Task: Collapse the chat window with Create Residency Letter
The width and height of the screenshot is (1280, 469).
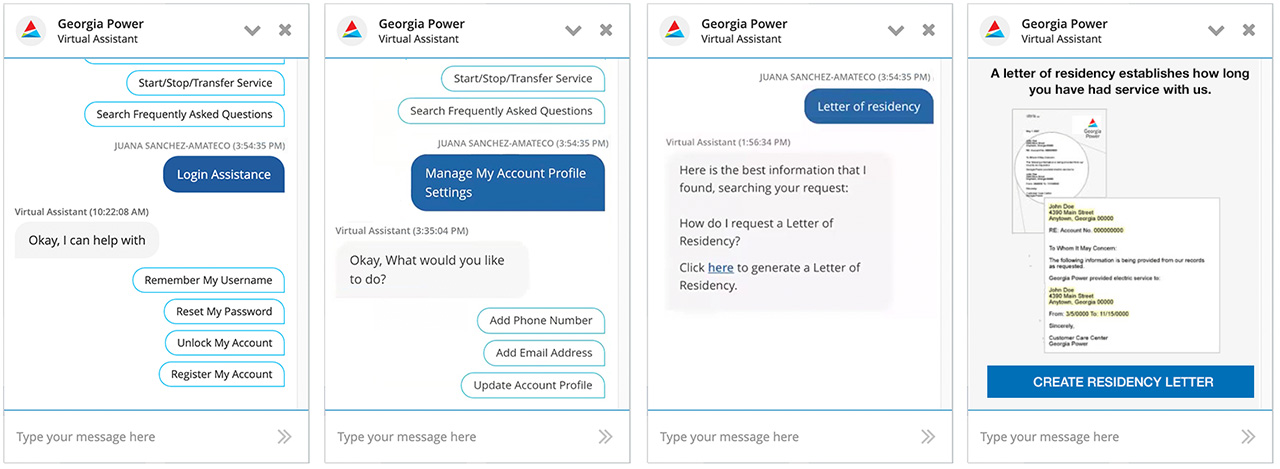Action: coord(1216,31)
